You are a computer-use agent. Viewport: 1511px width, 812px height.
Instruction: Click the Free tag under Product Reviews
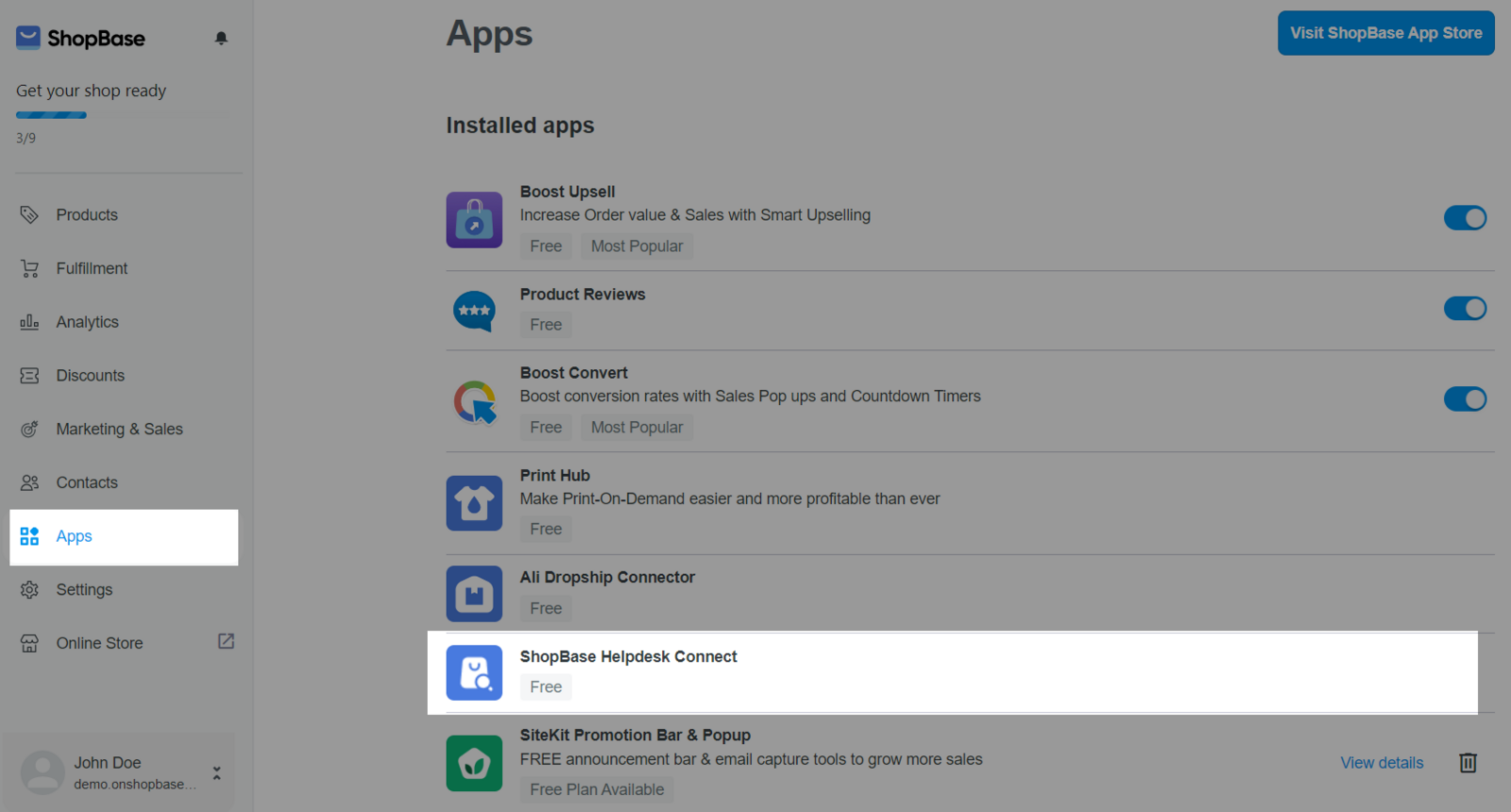pyautogui.click(x=546, y=325)
